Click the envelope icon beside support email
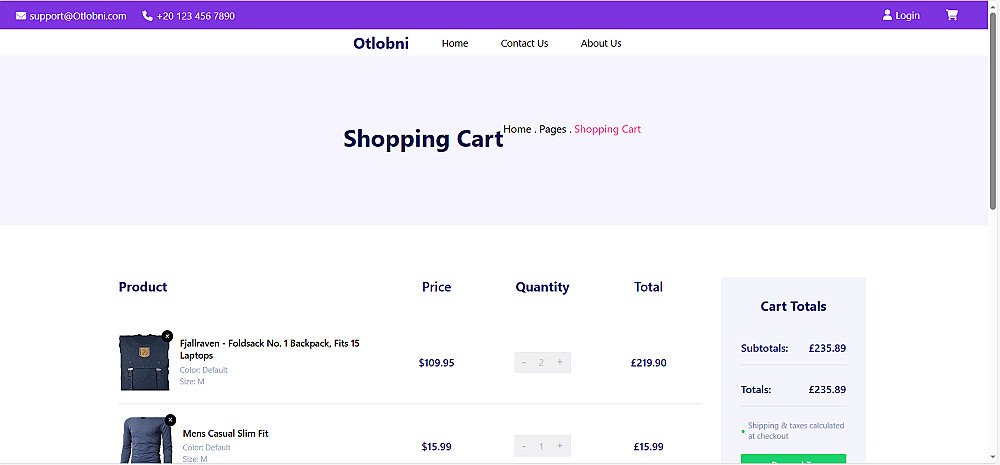1000x465 pixels. point(21,16)
